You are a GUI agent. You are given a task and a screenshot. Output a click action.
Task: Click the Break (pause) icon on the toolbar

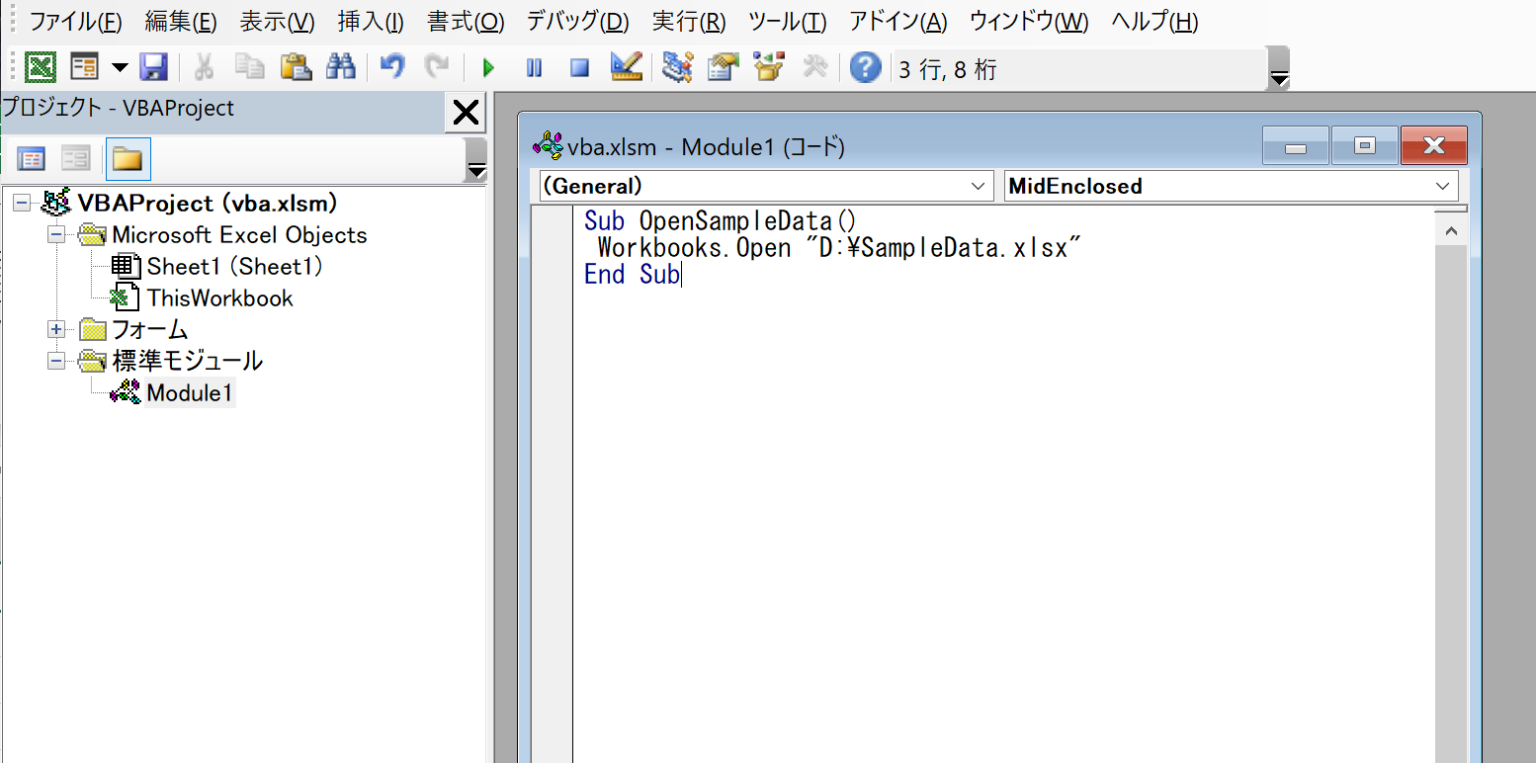tap(534, 66)
